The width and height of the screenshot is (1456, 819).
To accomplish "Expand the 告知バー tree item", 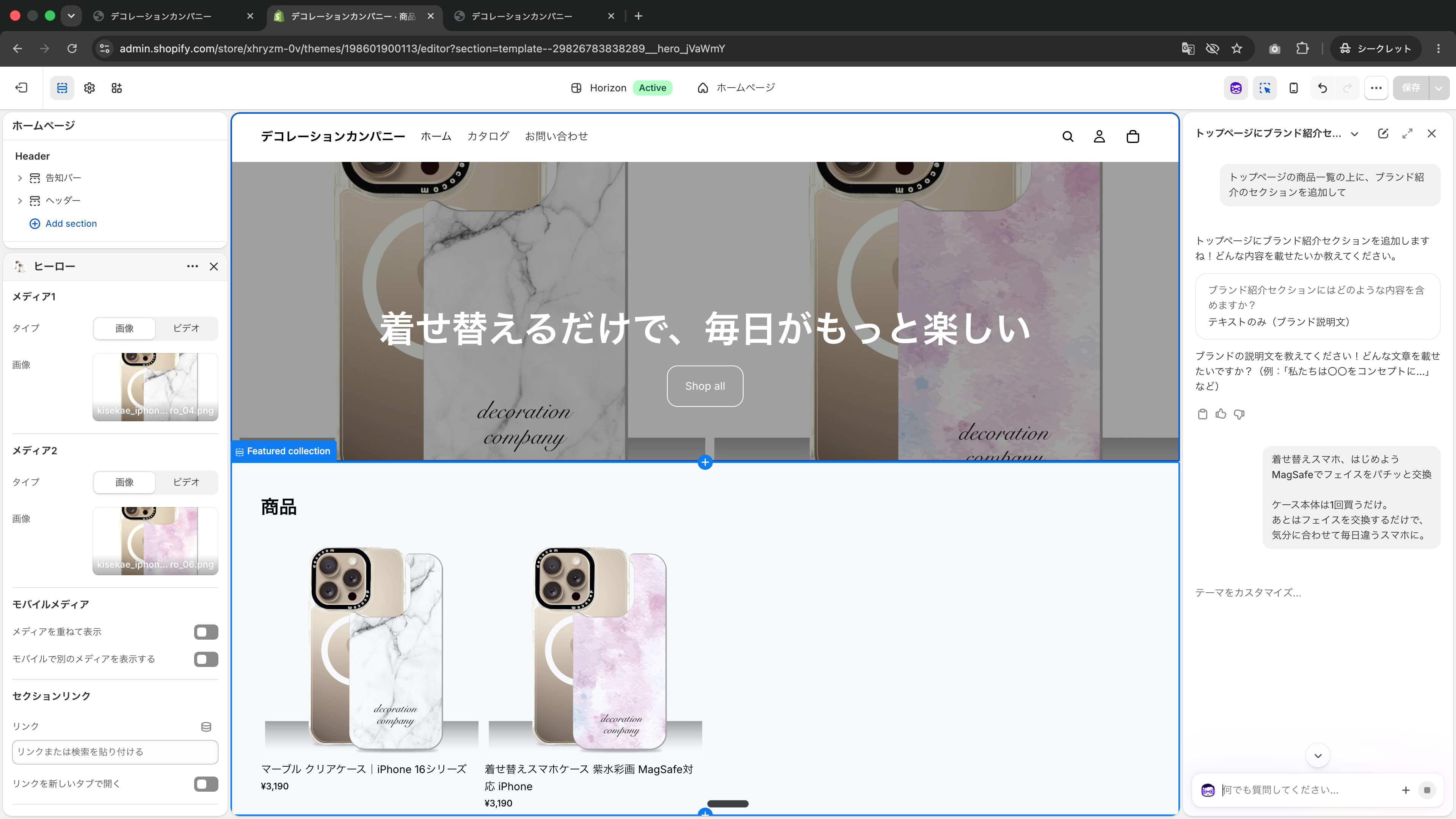I will click(x=20, y=178).
